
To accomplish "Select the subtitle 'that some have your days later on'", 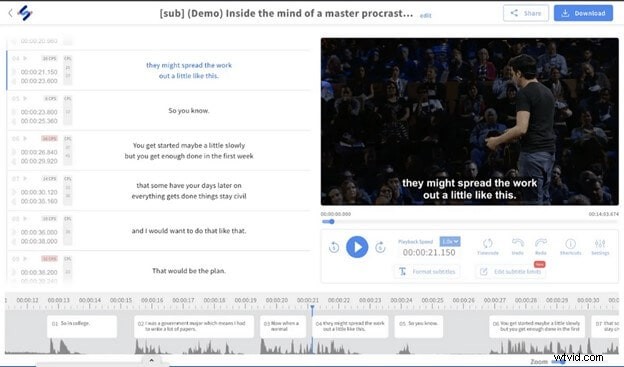I will click(189, 185).
